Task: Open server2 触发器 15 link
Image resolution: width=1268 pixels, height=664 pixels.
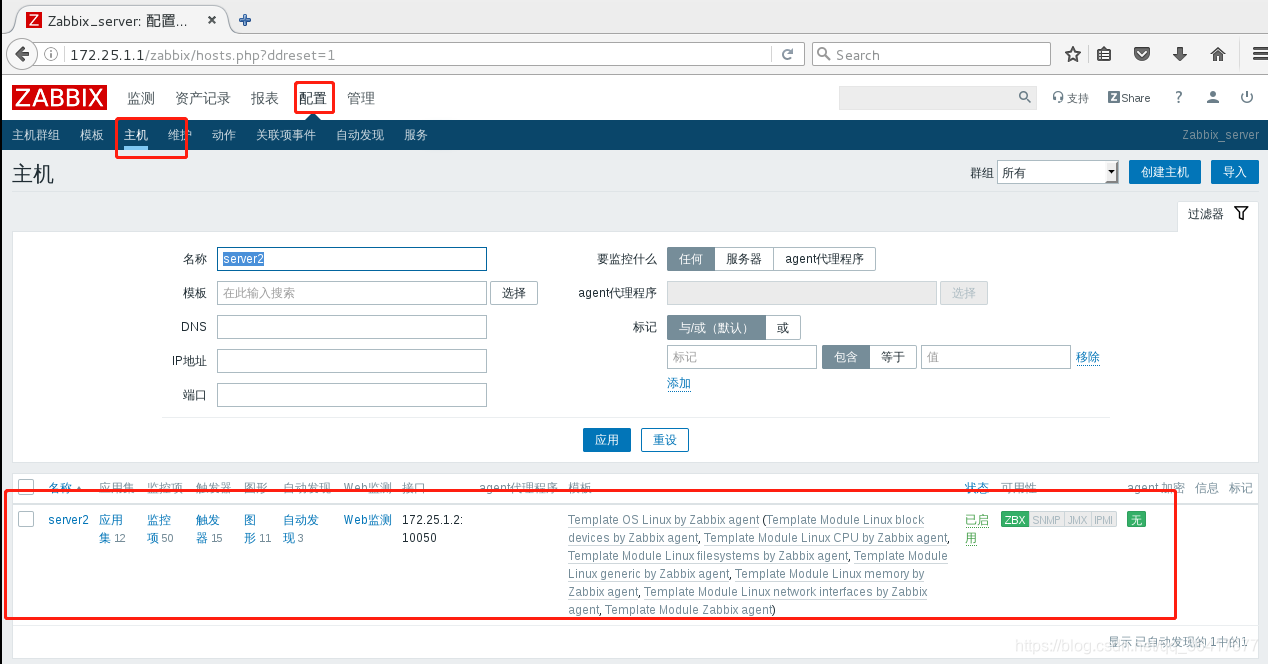Action: tap(209, 528)
